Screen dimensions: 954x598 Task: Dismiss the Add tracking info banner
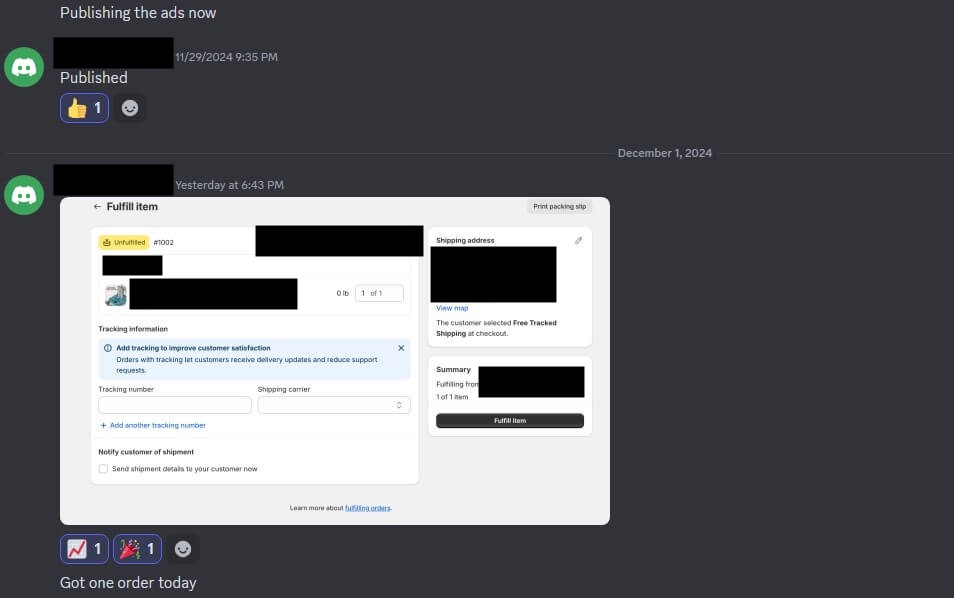pyautogui.click(x=401, y=348)
